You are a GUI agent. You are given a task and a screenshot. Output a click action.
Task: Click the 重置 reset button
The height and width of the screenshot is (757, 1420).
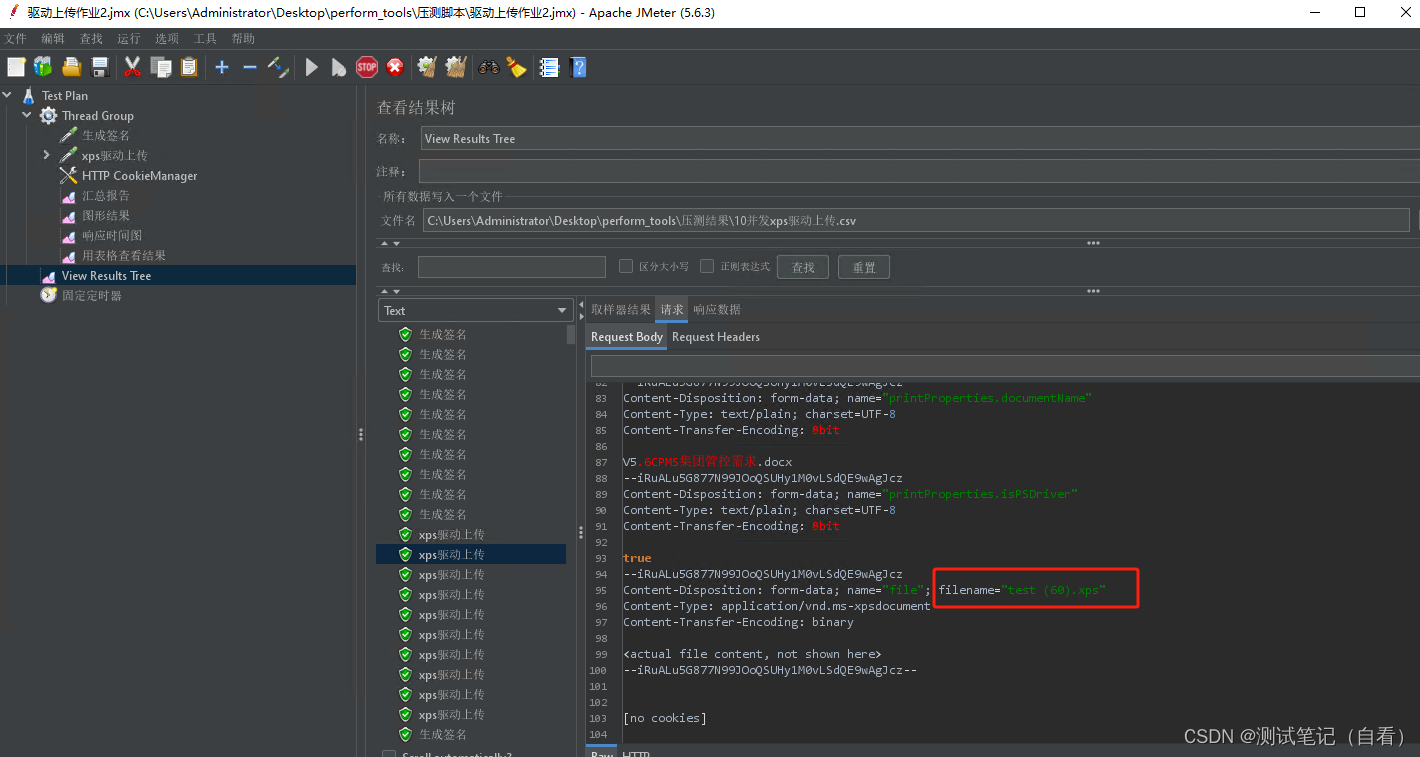pos(864,267)
